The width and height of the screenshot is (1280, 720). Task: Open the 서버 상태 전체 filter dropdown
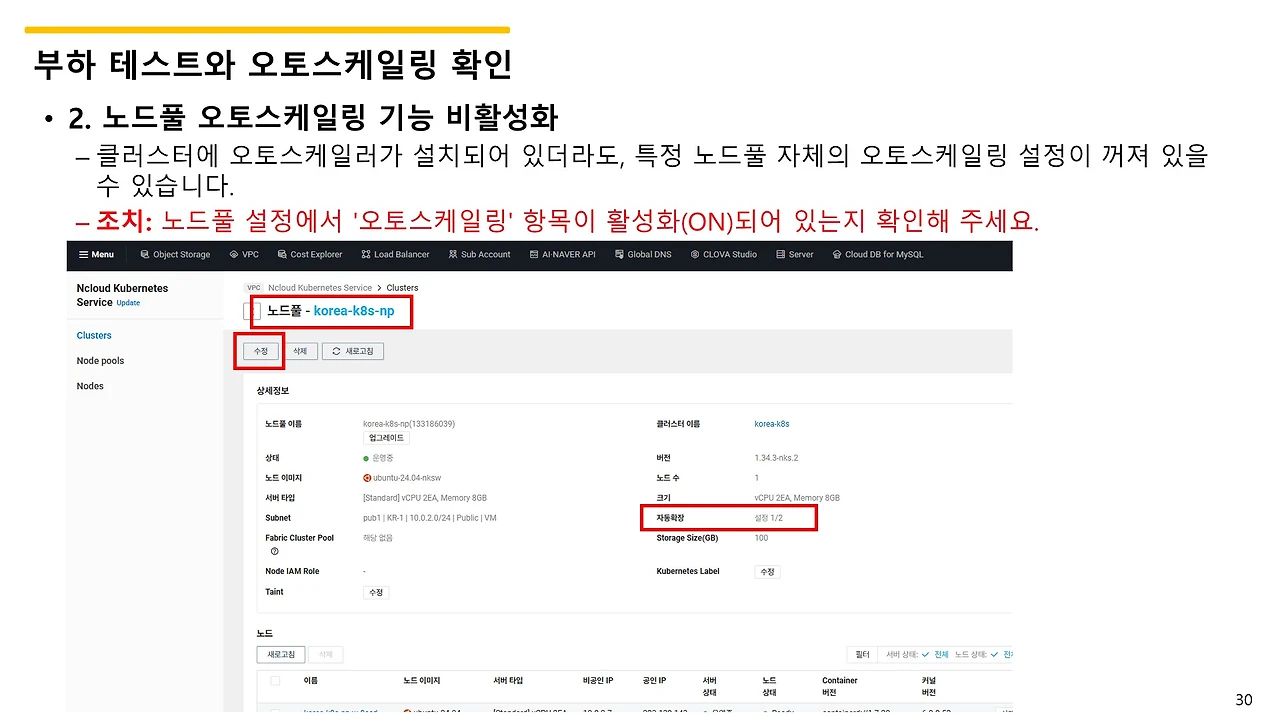click(x=942, y=654)
